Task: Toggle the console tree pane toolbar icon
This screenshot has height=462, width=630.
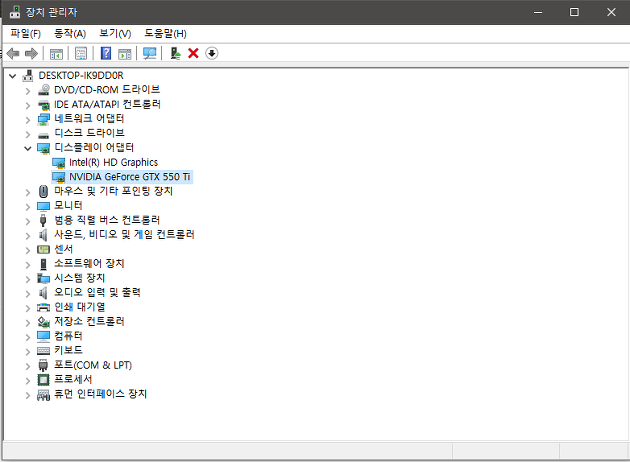Action: pos(56,53)
